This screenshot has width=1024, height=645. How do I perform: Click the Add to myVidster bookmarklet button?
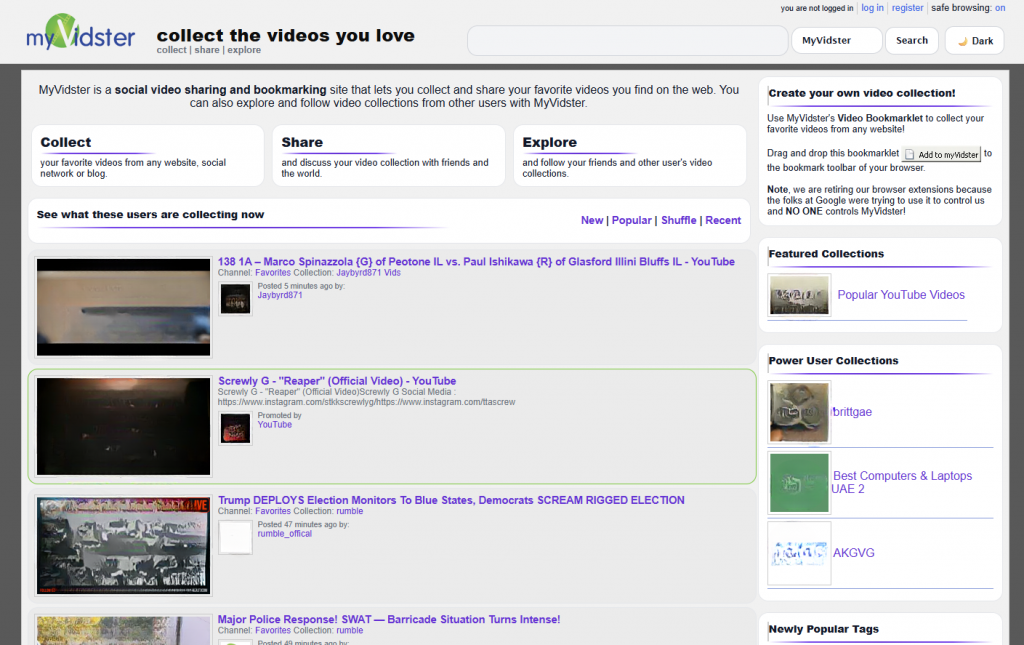(x=942, y=154)
